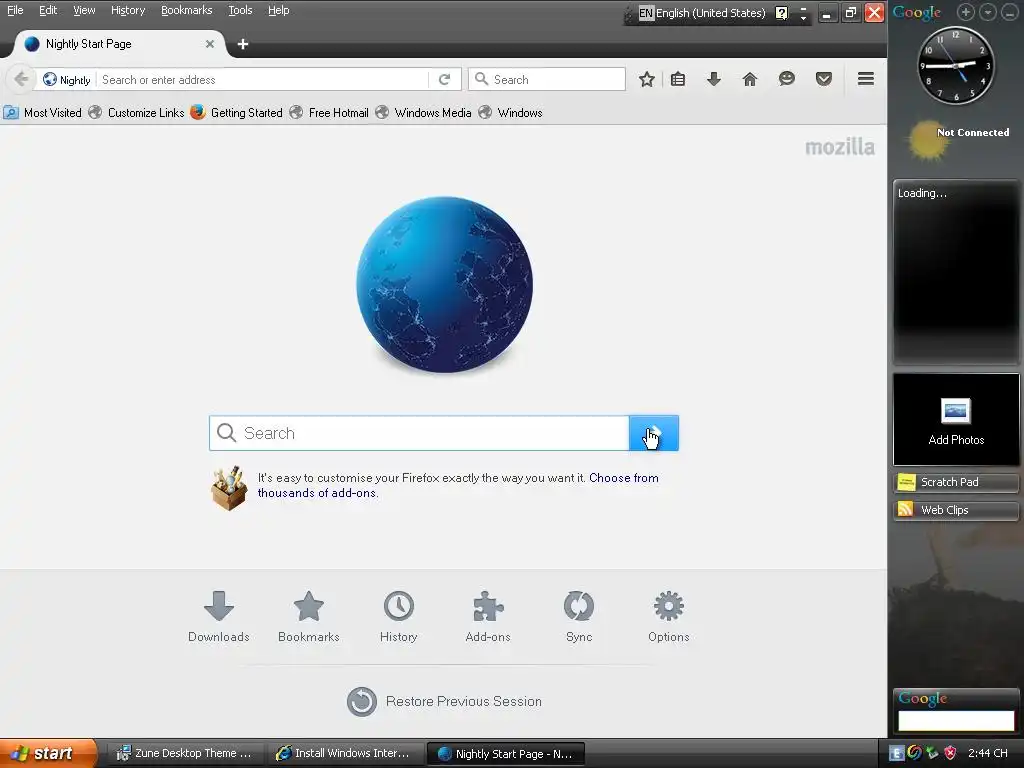This screenshot has width=1024, height=768.
Task: Focus the Google sidebar search field
Action: (x=956, y=720)
